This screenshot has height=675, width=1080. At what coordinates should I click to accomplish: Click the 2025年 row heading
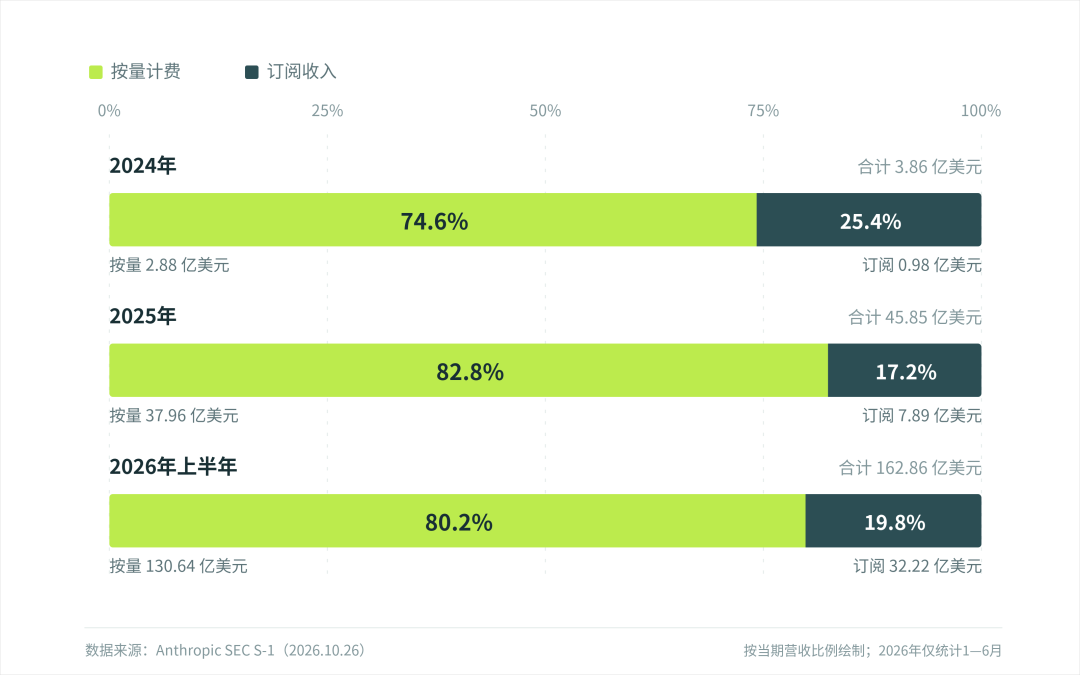pyautogui.click(x=143, y=316)
